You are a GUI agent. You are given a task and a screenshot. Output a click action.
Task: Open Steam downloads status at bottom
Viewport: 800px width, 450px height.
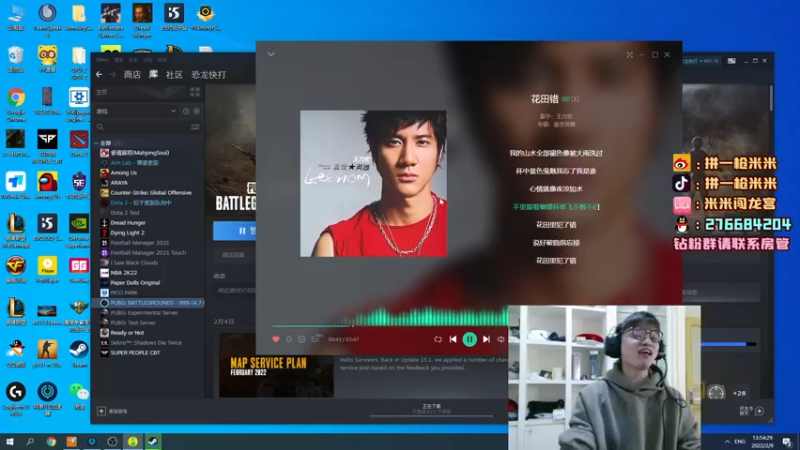pos(431,409)
